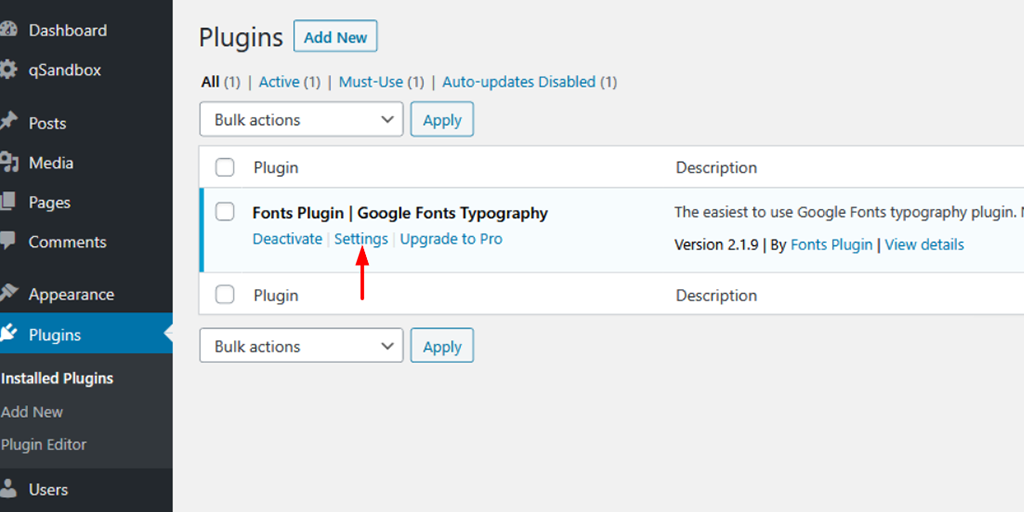Check the Fonts Plugin row checkbox
Viewport: 1024px width, 512px height.
pos(225,212)
